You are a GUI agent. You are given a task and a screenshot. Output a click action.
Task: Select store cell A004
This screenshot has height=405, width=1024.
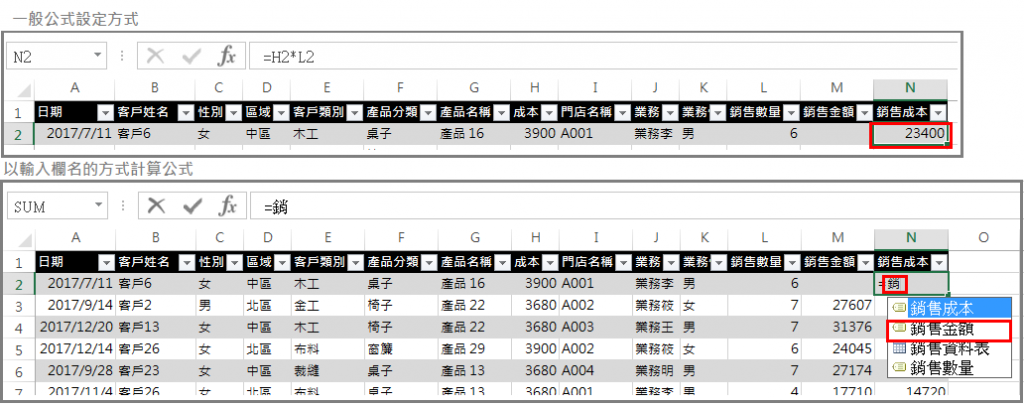(x=594, y=371)
